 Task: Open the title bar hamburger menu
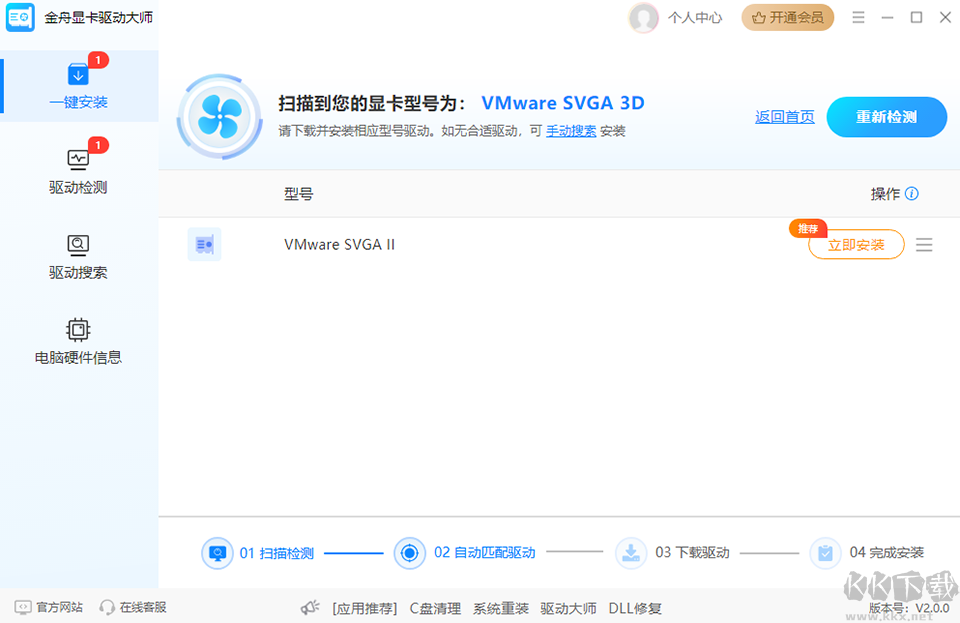[x=858, y=17]
